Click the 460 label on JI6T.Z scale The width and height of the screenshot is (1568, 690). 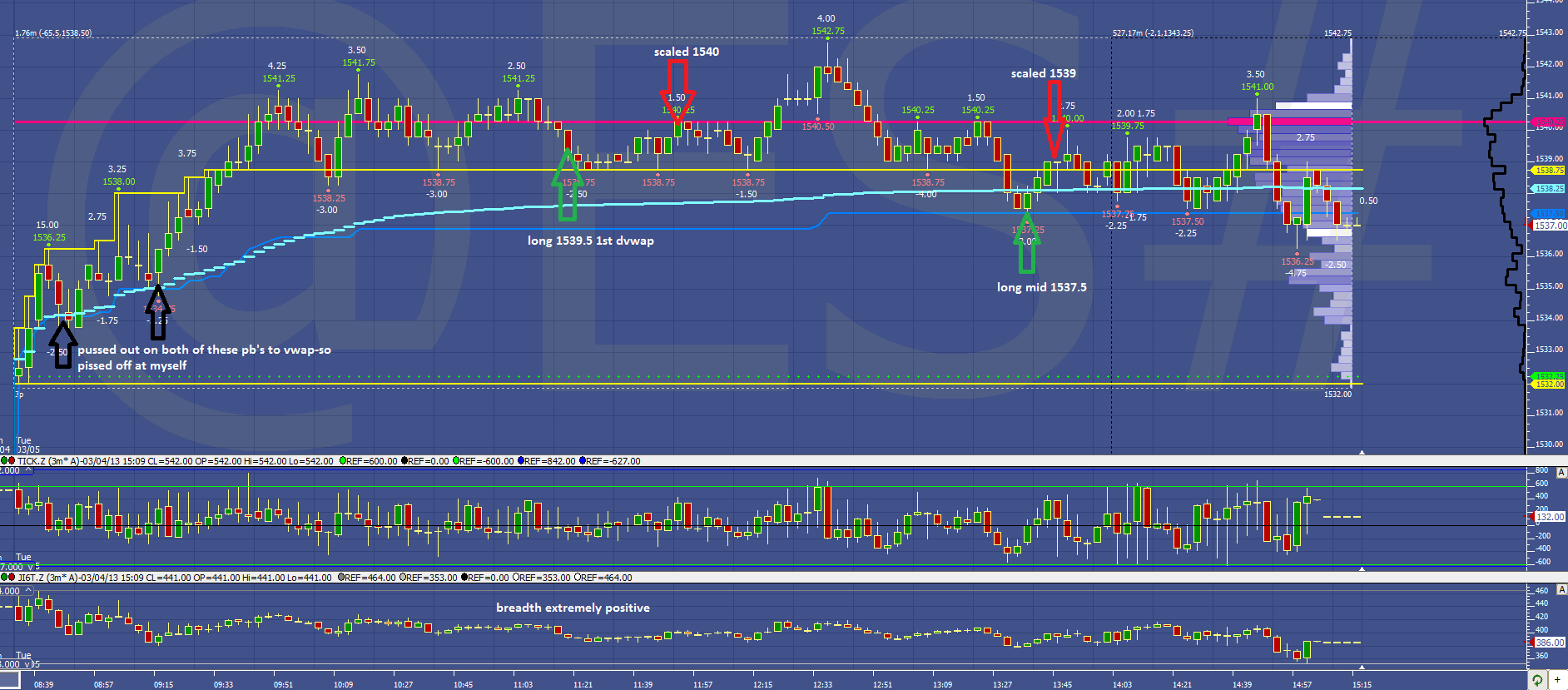point(1541,590)
